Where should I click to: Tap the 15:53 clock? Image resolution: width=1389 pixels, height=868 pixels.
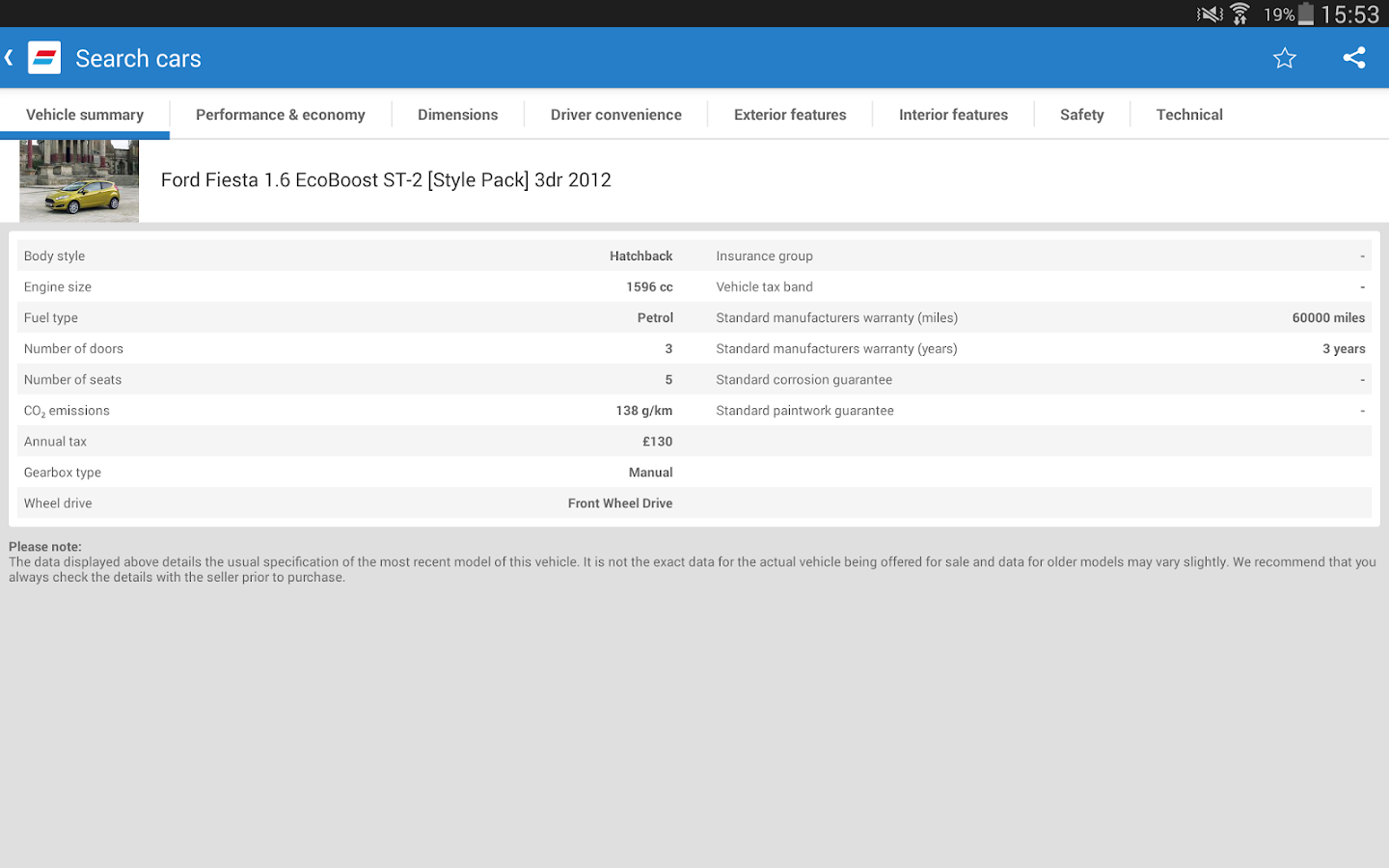click(1350, 14)
